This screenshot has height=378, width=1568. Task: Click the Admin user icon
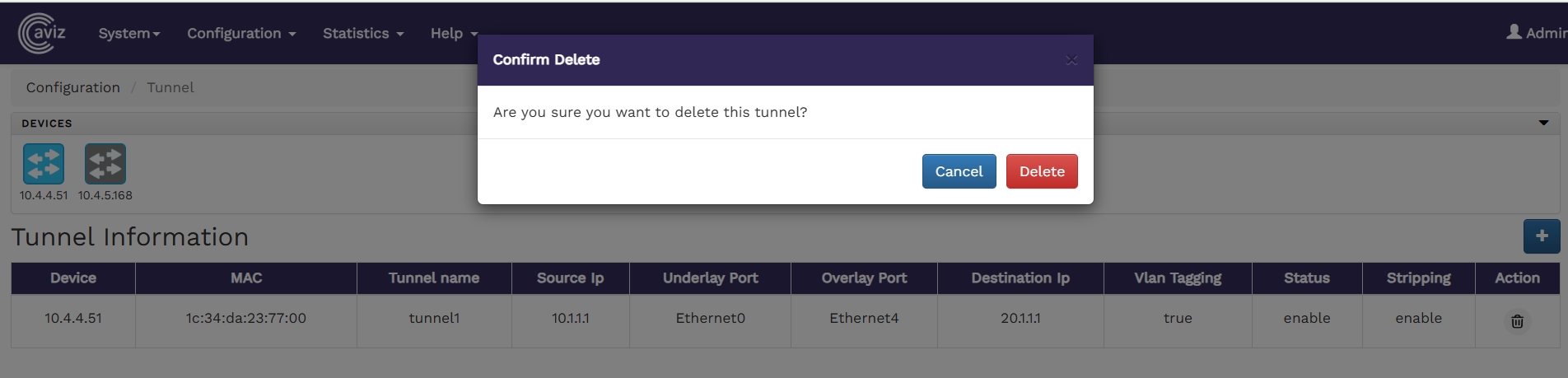point(1514,32)
